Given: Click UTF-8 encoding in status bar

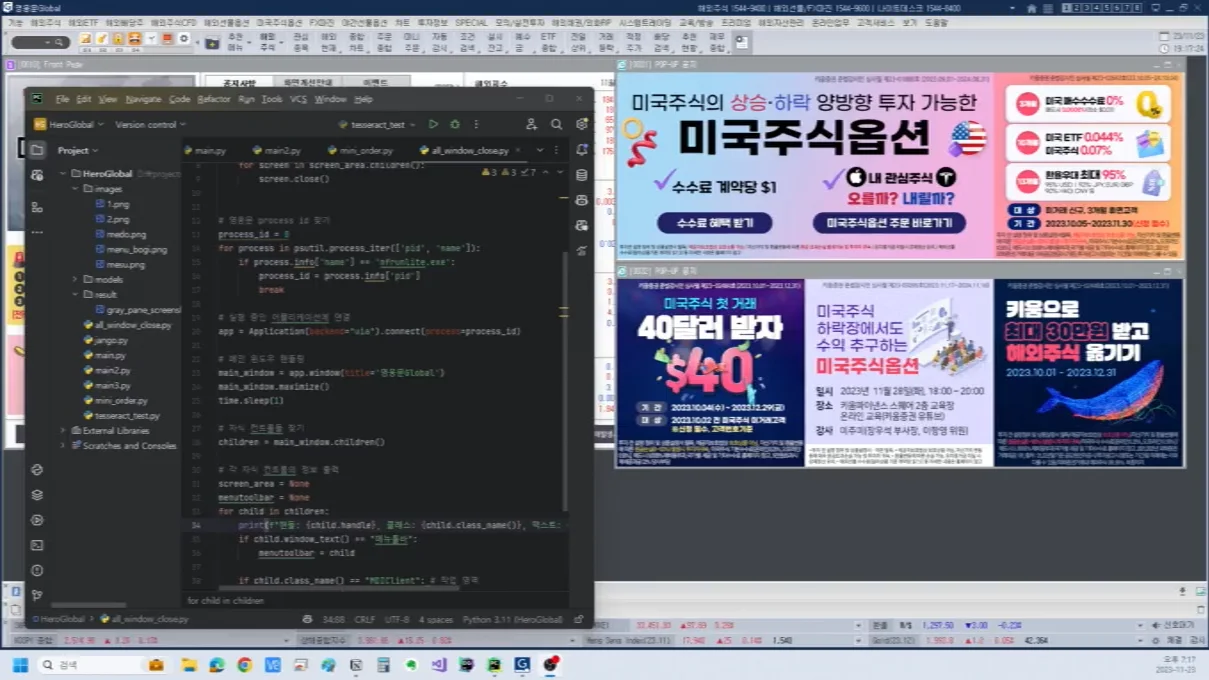Looking at the screenshot, I should [x=396, y=619].
